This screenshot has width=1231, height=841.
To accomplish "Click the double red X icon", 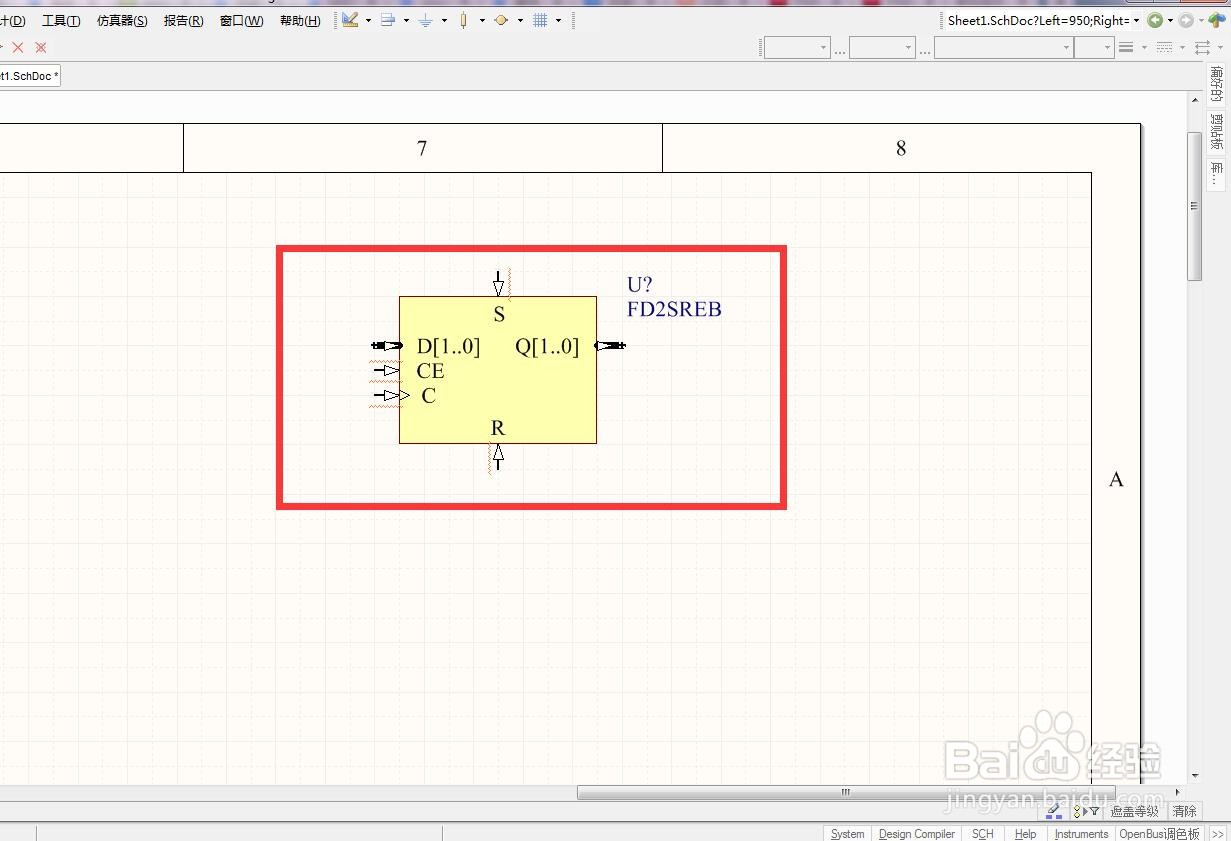I will click(41, 47).
